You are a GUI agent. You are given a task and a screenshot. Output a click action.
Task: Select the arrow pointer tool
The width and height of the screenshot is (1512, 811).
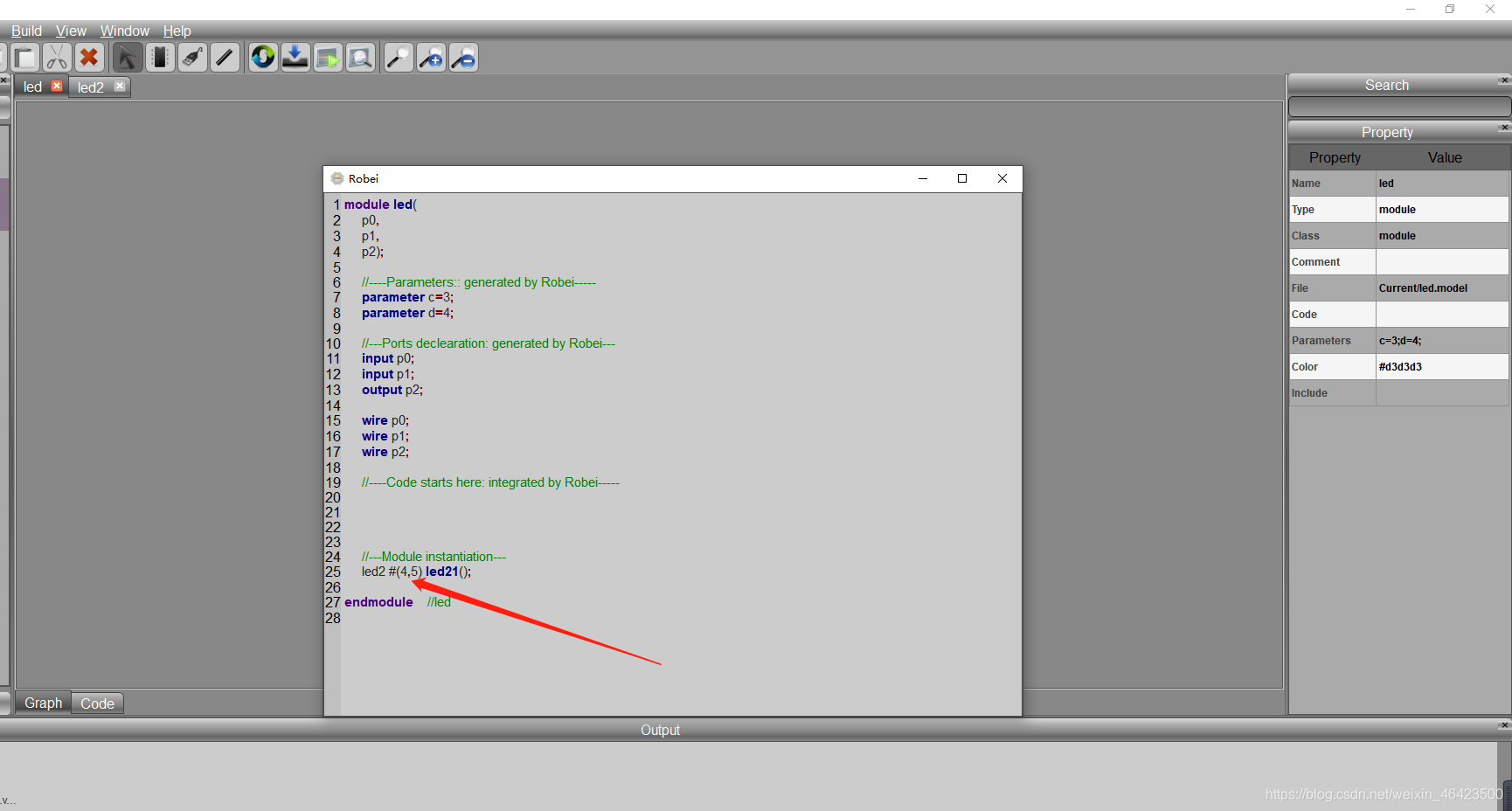click(128, 58)
